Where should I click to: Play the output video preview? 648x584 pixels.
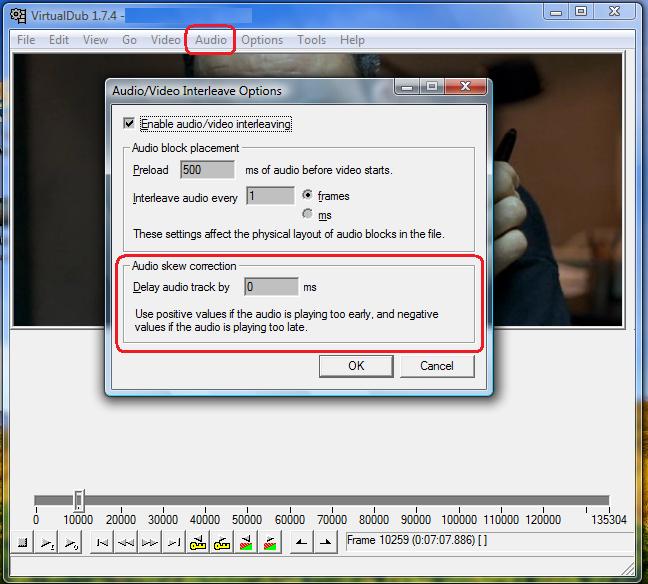70,543
